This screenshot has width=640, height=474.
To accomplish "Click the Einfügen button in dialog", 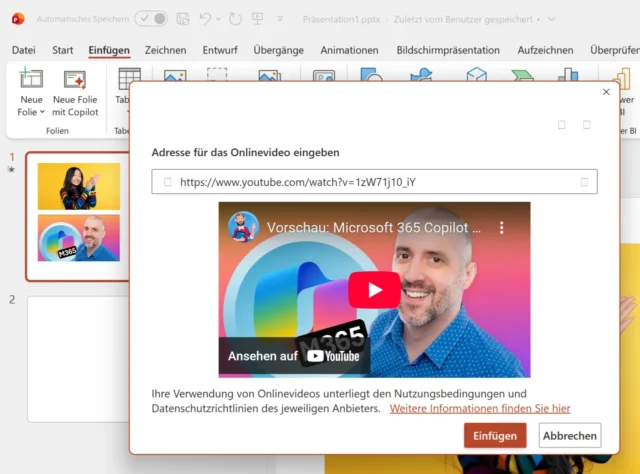I will point(495,436).
